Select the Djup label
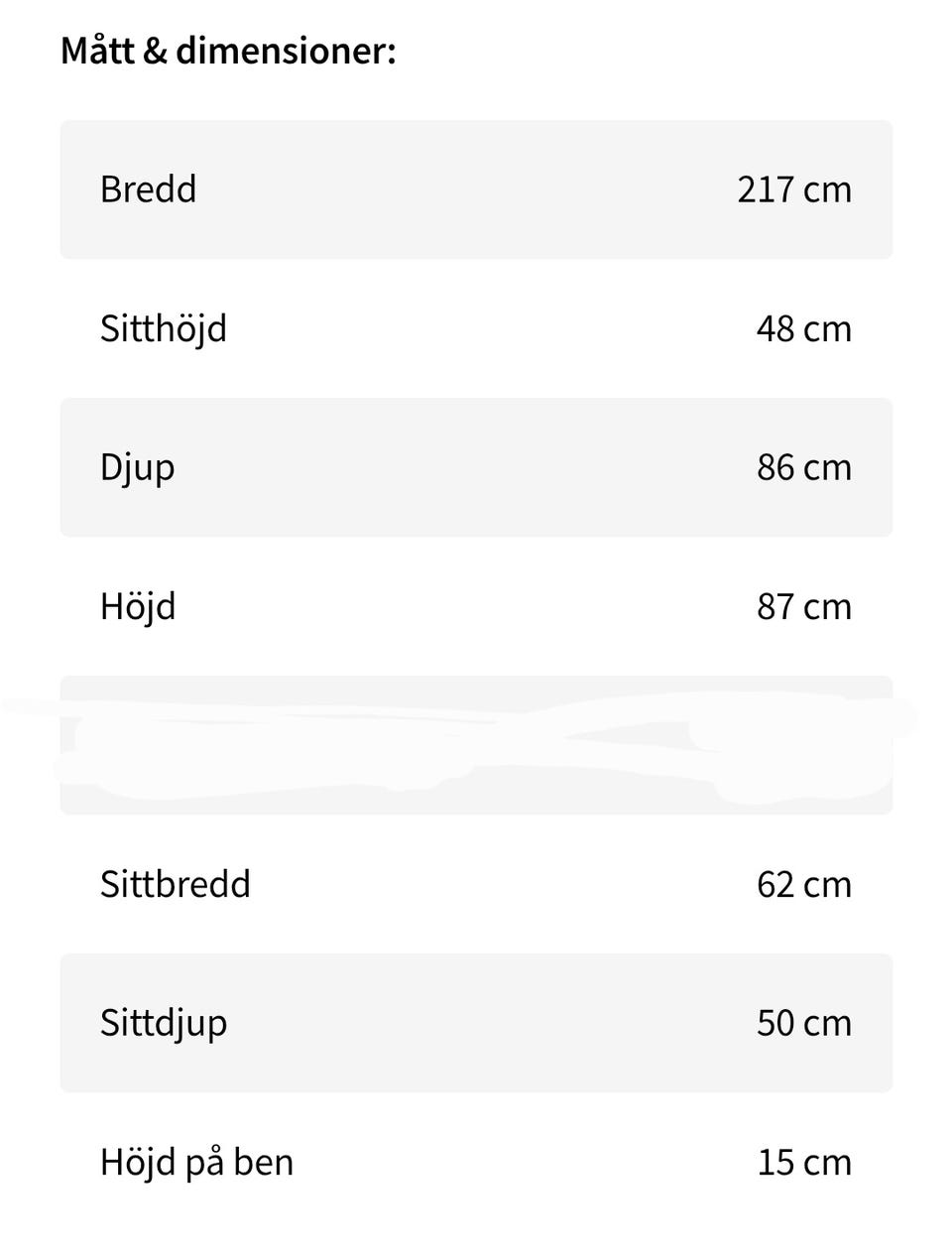The width and height of the screenshot is (952, 1256). 137,467
